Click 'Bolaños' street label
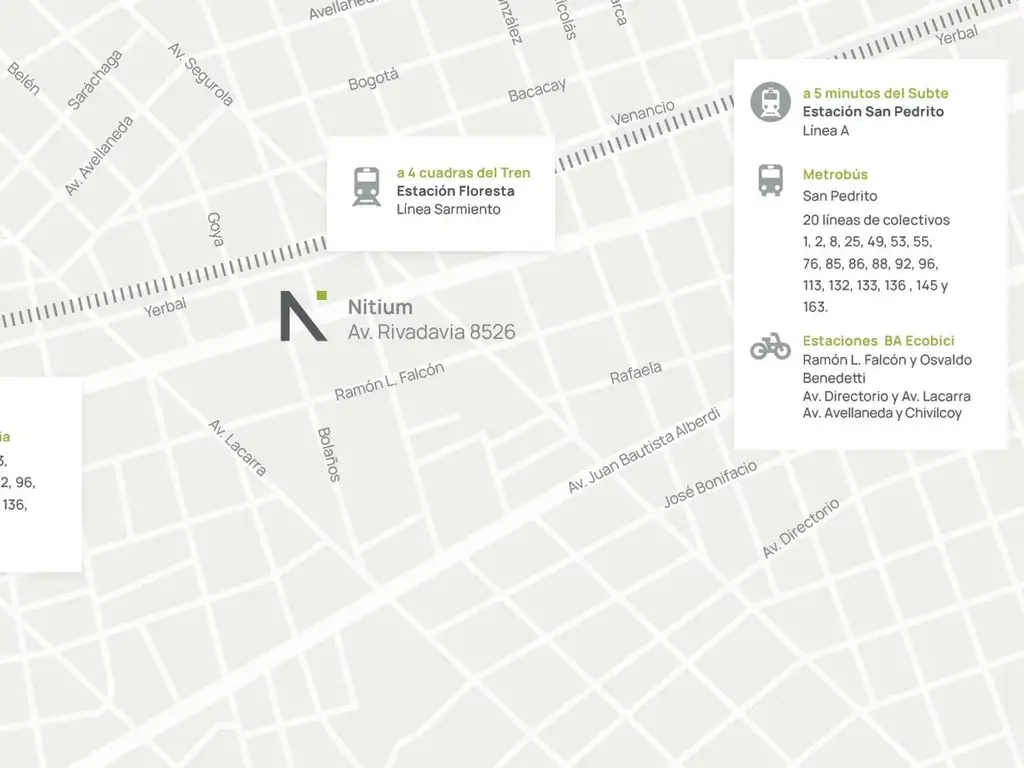 [x=328, y=455]
